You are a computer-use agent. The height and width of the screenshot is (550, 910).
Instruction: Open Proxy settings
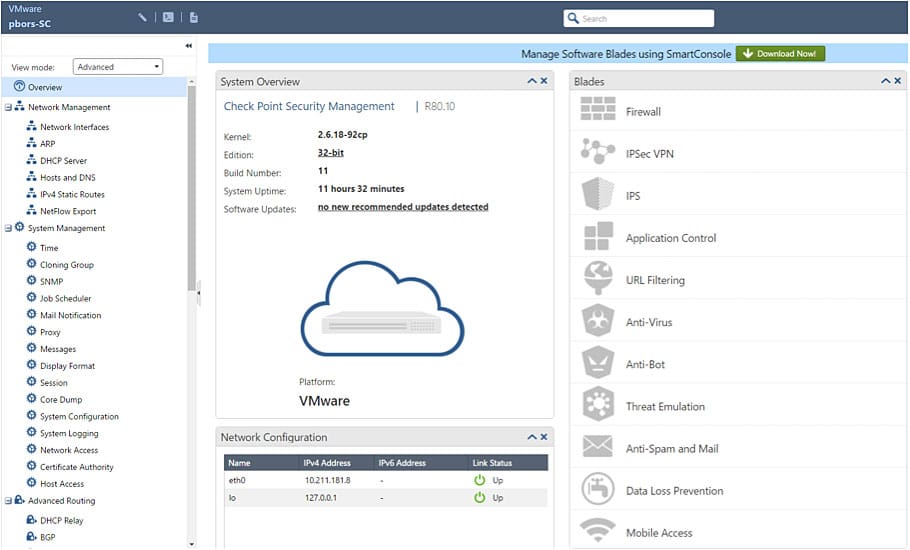[x=50, y=332]
